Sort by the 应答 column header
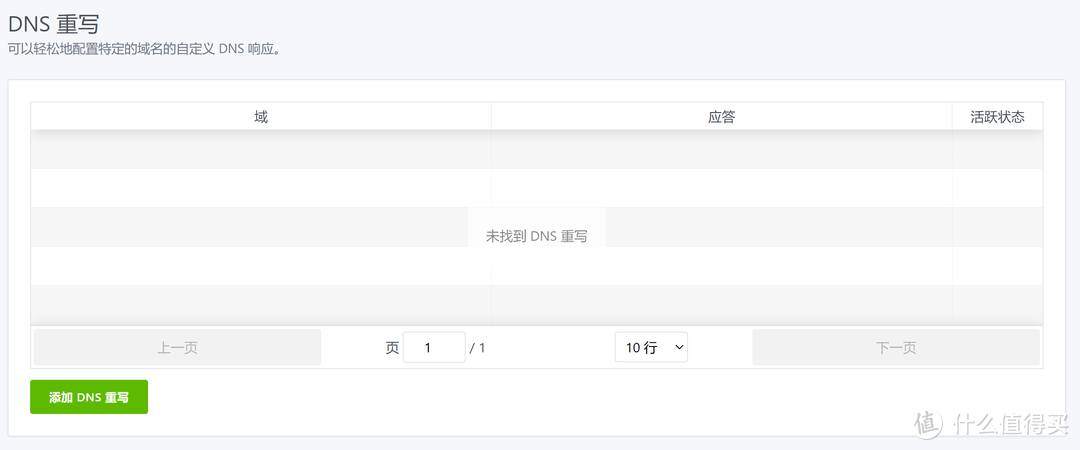This screenshot has height=450, width=1080. pyautogui.click(x=721, y=117)
